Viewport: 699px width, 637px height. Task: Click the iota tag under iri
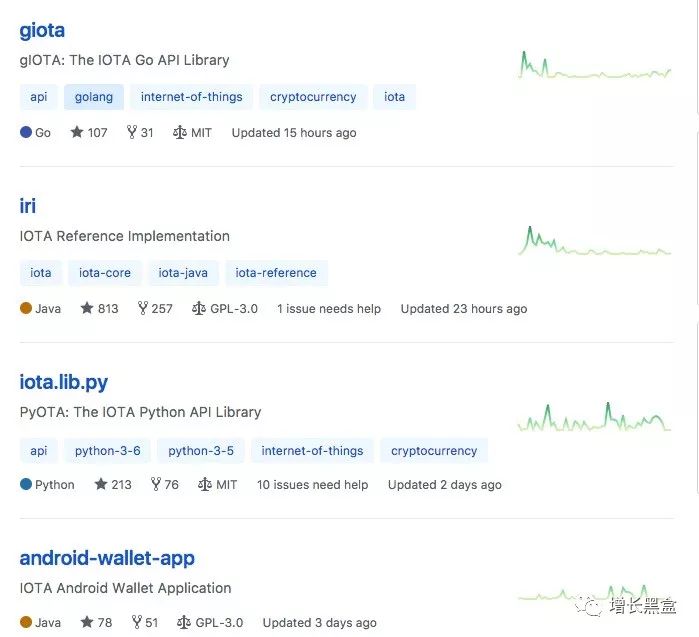click(x=41, y=272)
